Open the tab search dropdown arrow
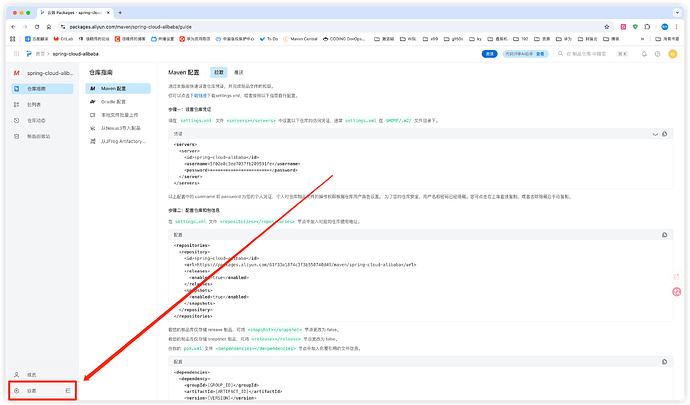690x405 pixels. 677,13
